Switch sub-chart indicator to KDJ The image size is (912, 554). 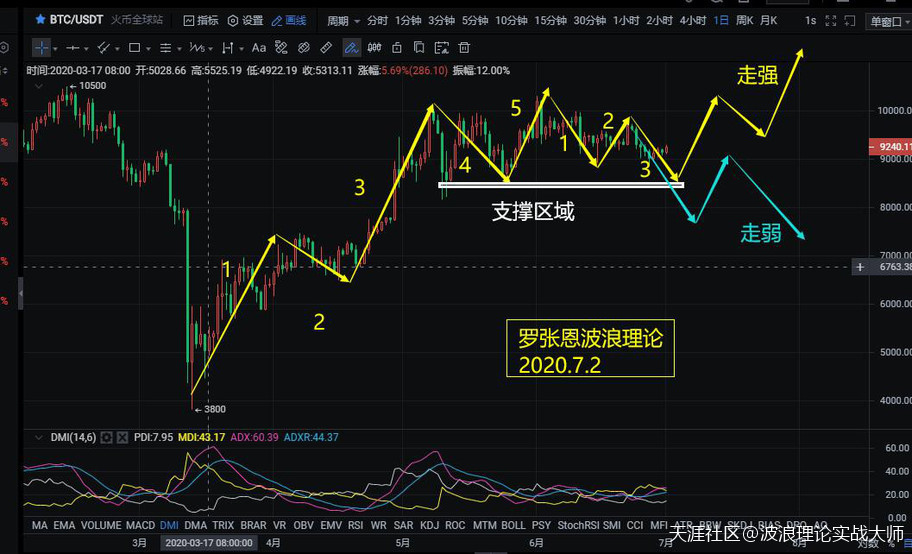point(429,525)
